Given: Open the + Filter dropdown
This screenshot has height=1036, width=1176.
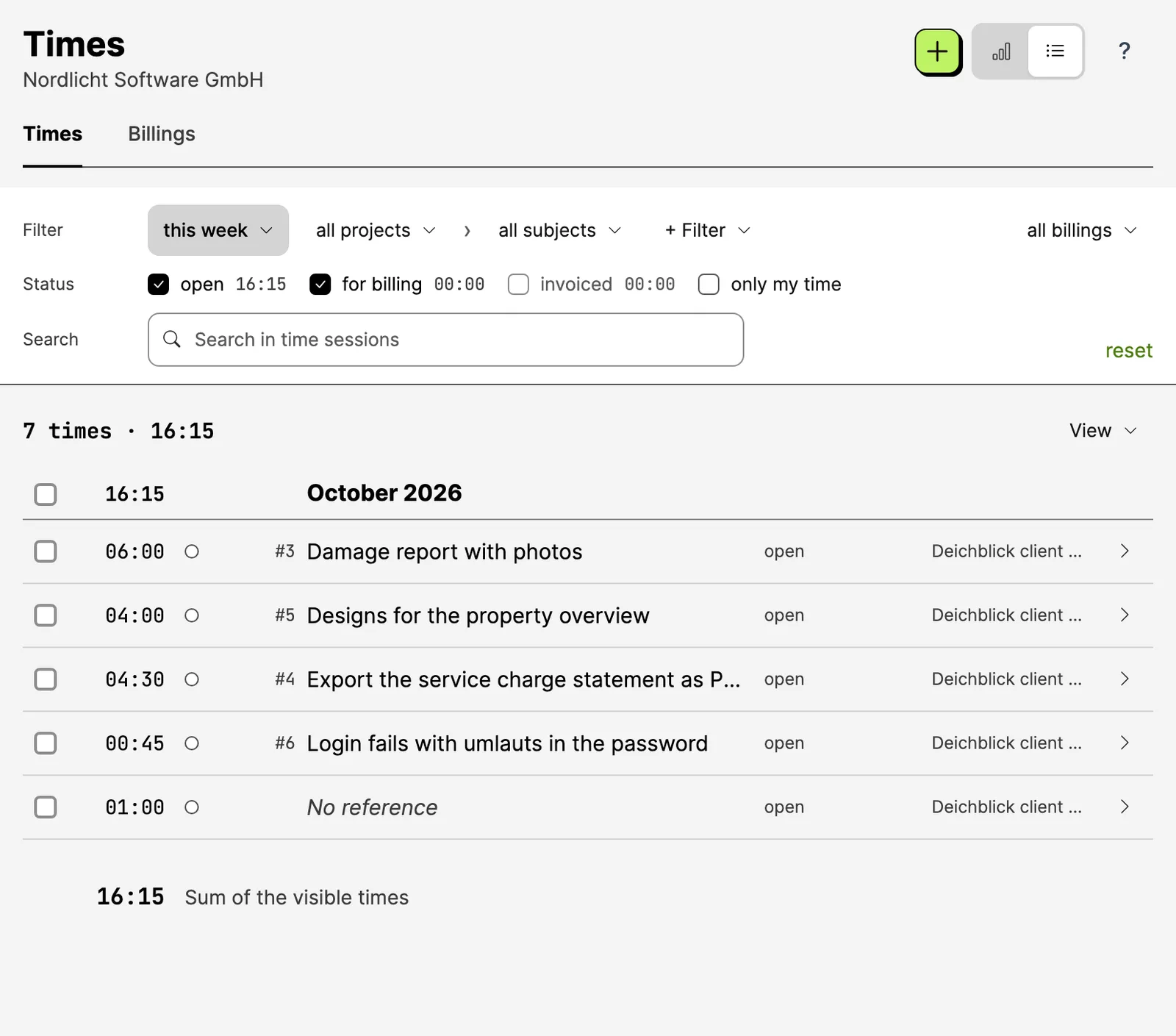Looking at the screenshot, I should pos(708,230).
